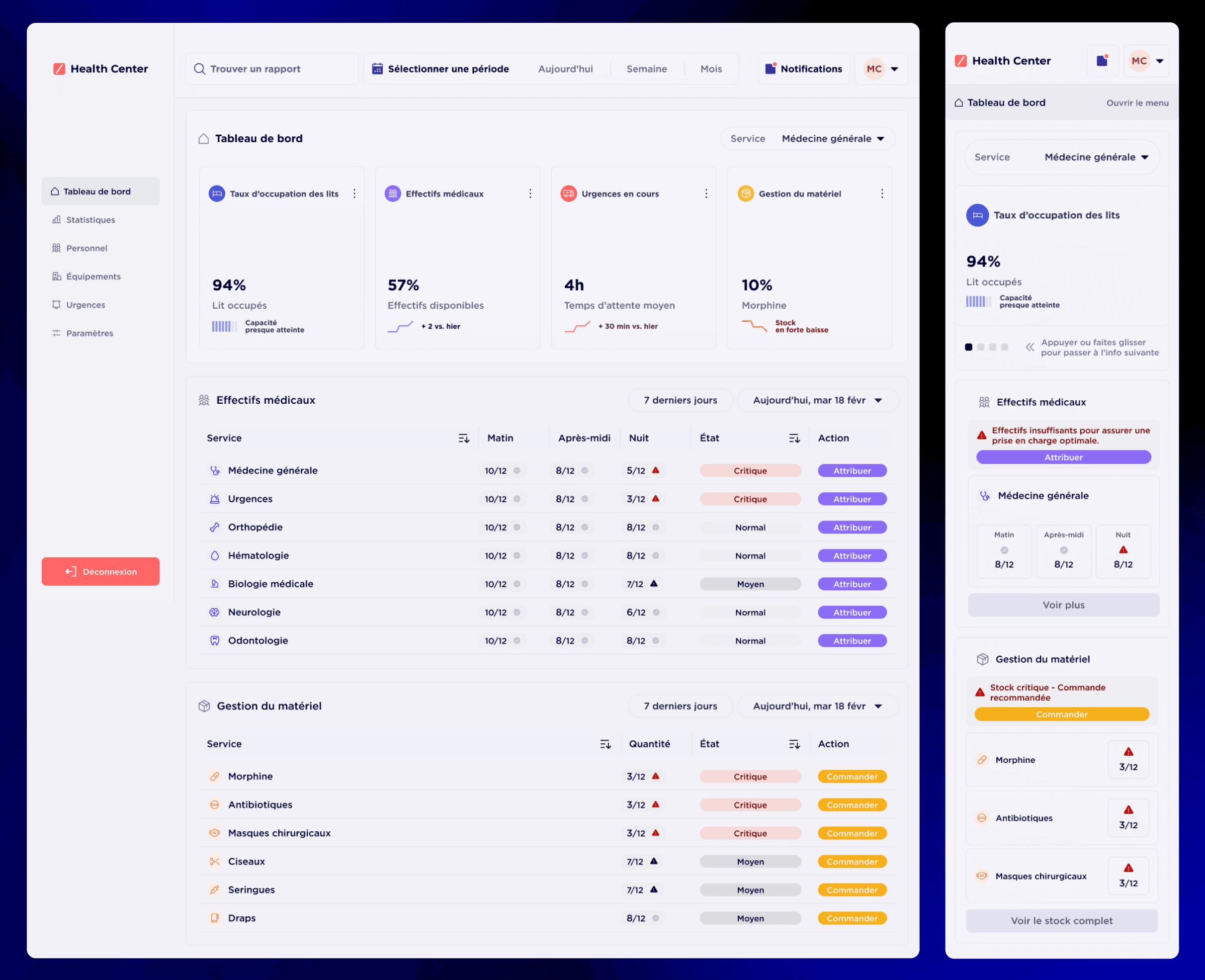The height and width of the screenshot is (980, 1205).
Task: Click the siren icon beside Urgences table row
Action: pyautogui.click(x=214, y=499)
